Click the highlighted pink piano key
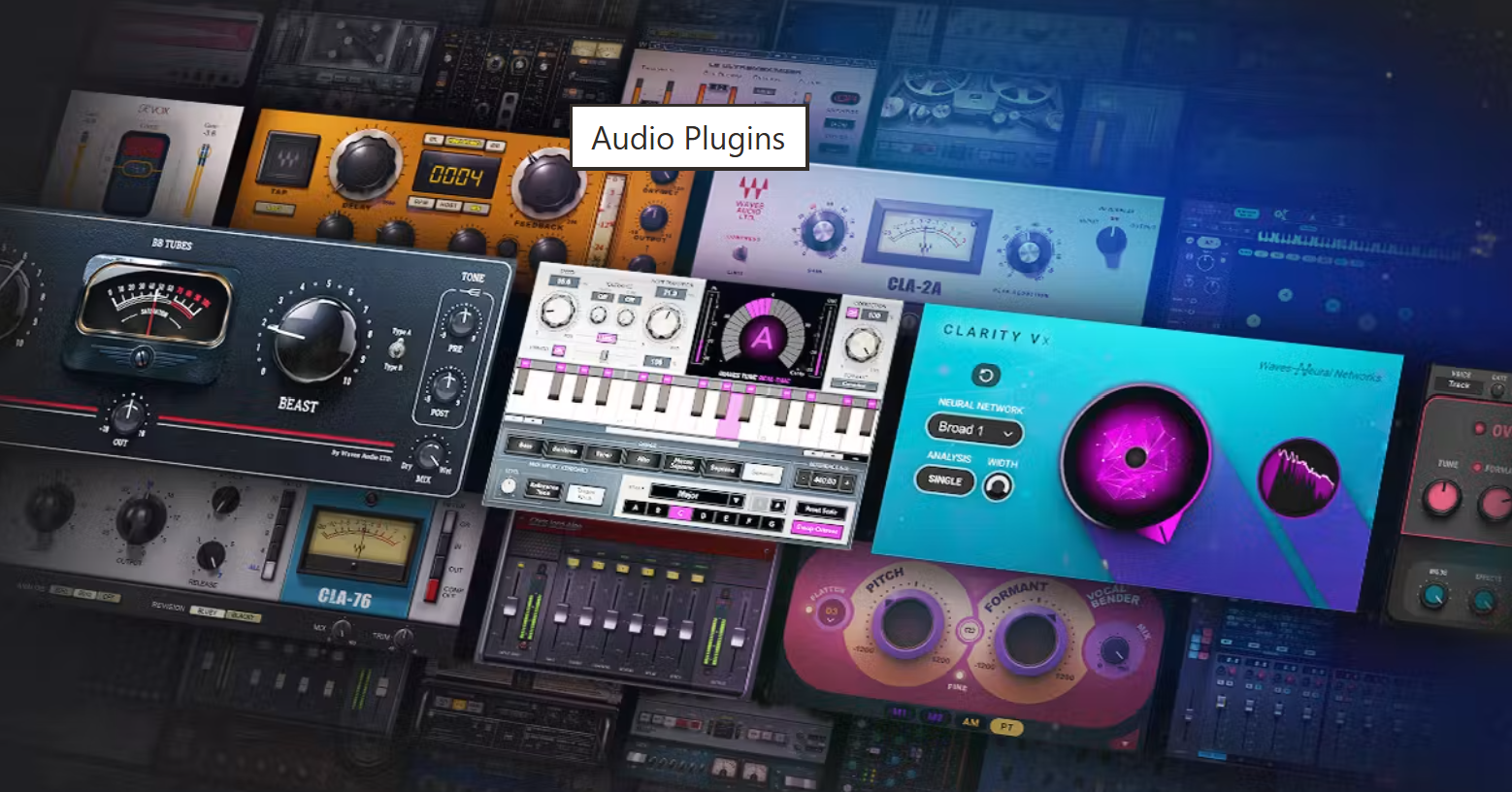This screenshot has height=792, width=1512. (729, 415)
